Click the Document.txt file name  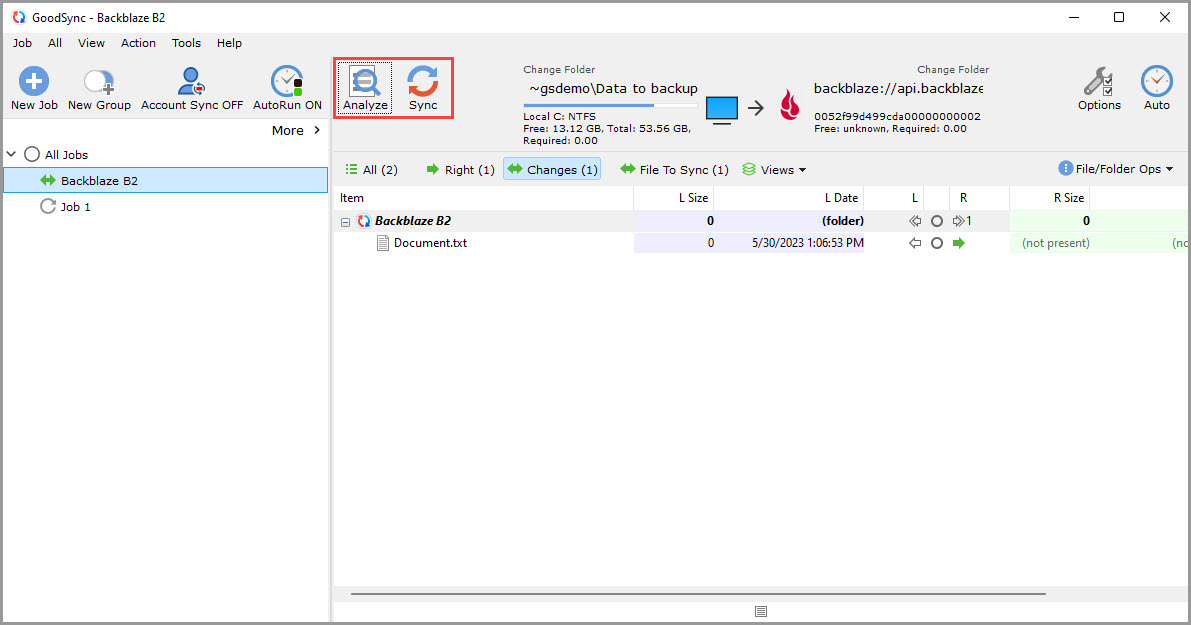click(x=430, y=243)
